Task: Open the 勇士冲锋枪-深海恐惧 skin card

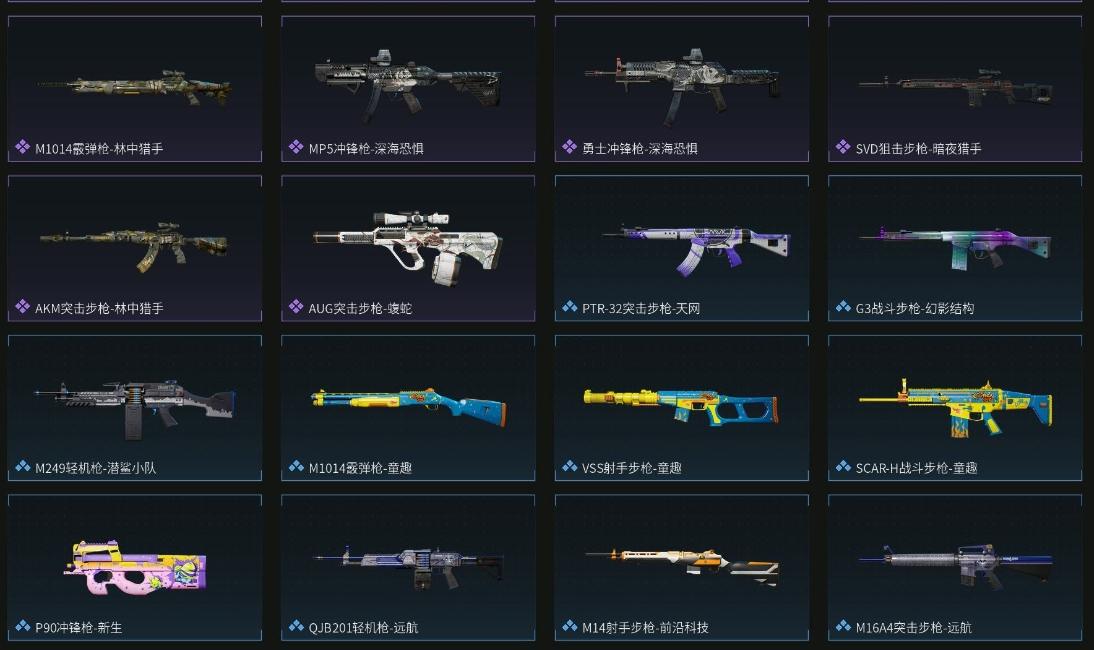Action: [x=682, y=89]
